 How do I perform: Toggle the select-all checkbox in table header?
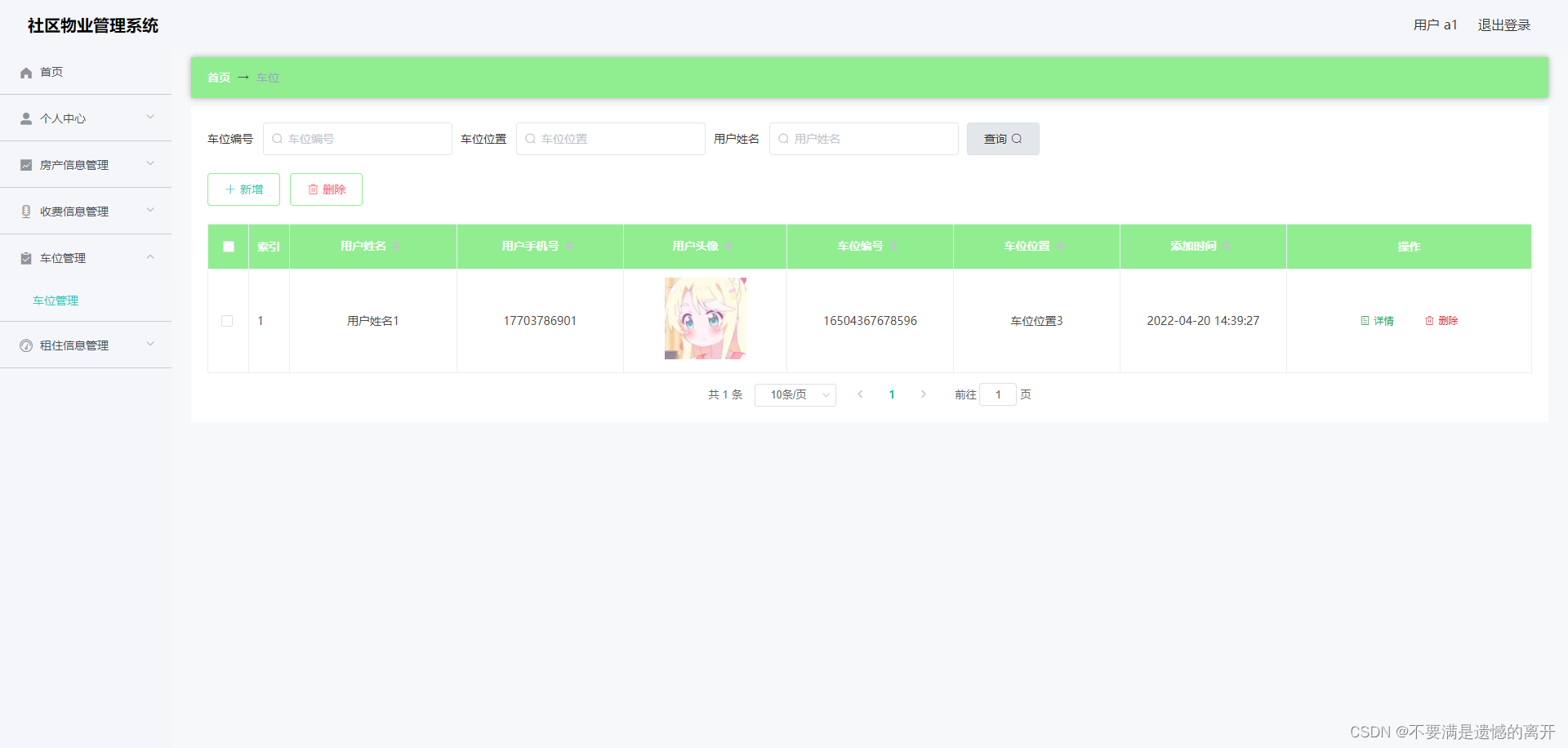[228, 246]
